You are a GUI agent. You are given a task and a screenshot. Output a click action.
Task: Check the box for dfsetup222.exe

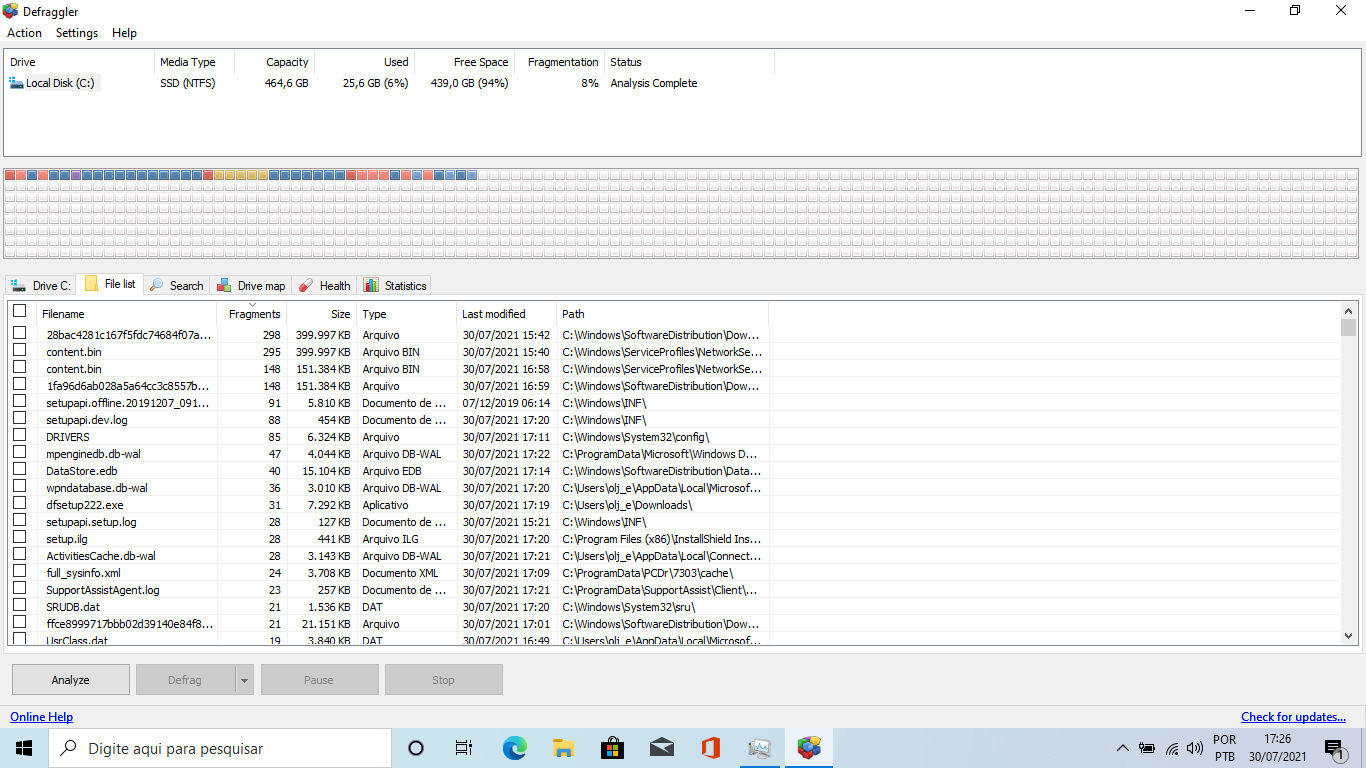pyautogui.click(x=19, y=503)
